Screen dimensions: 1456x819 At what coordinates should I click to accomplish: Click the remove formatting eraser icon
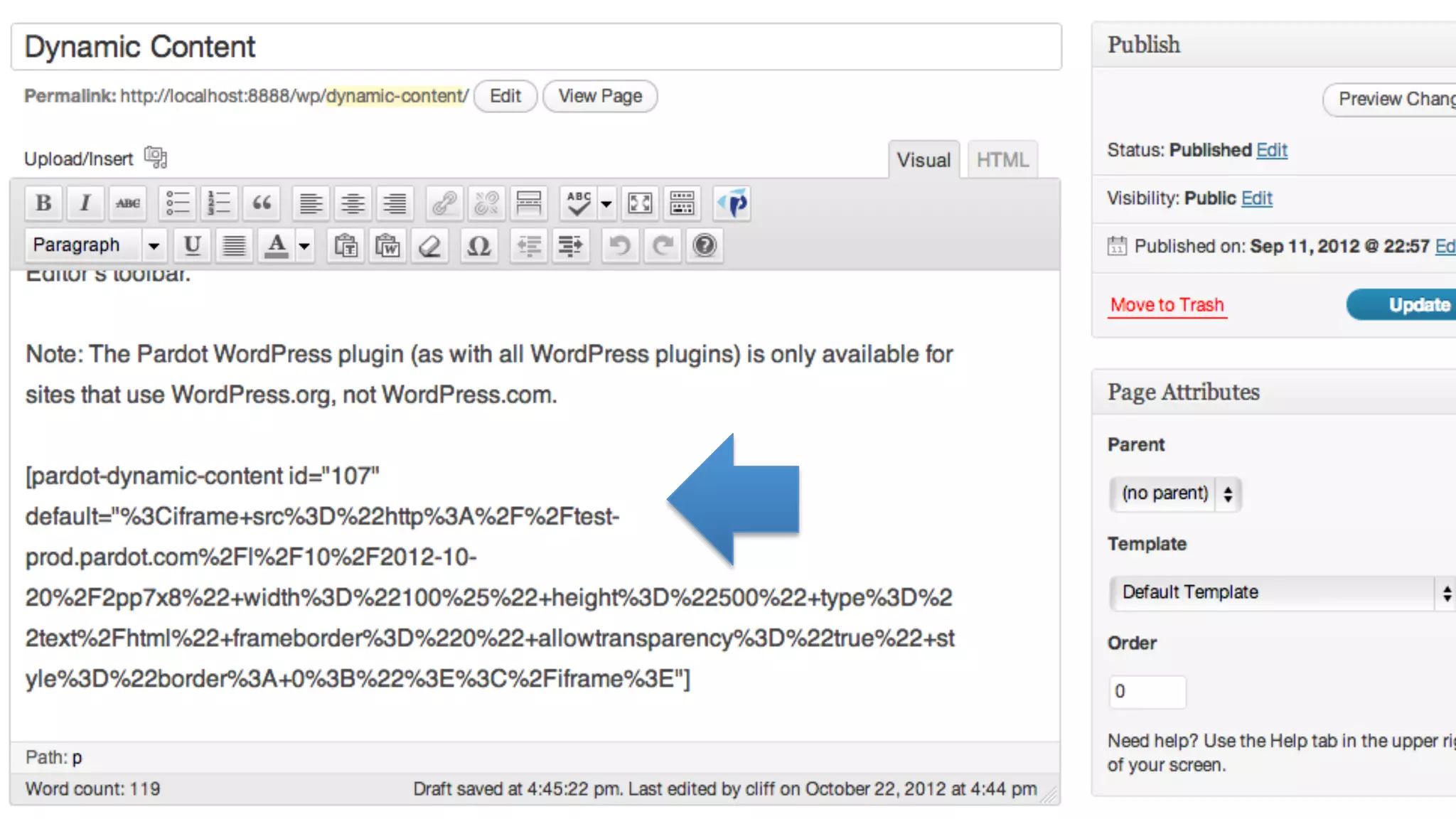(429, 247)
